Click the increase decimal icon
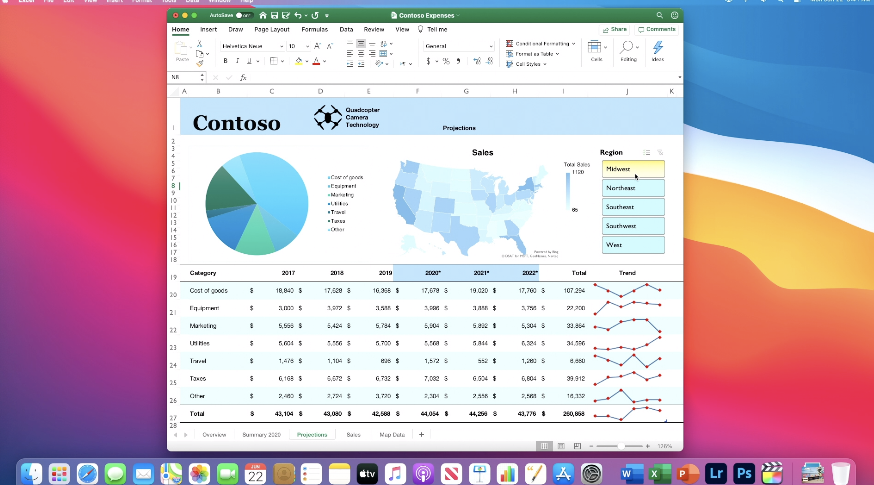The width and height of the screenshot is (874, 485). (477, 61)
